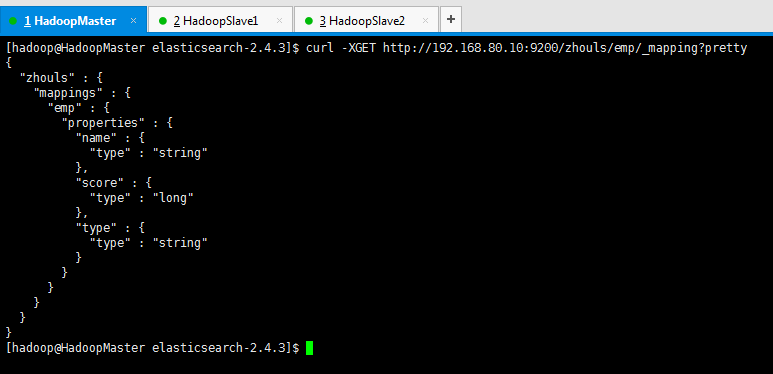Close the HadoopSlave1 tab
This screenshot has width=773, height=374.
[x=280, y=21]
